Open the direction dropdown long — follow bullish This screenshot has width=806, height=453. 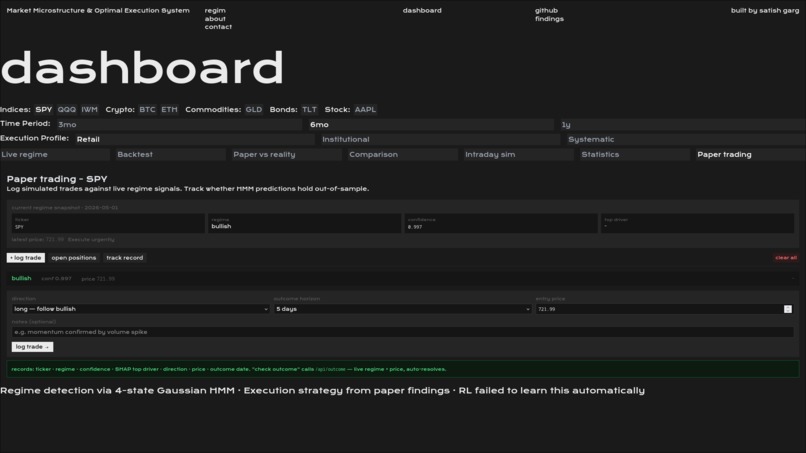(x=140, y=309)
